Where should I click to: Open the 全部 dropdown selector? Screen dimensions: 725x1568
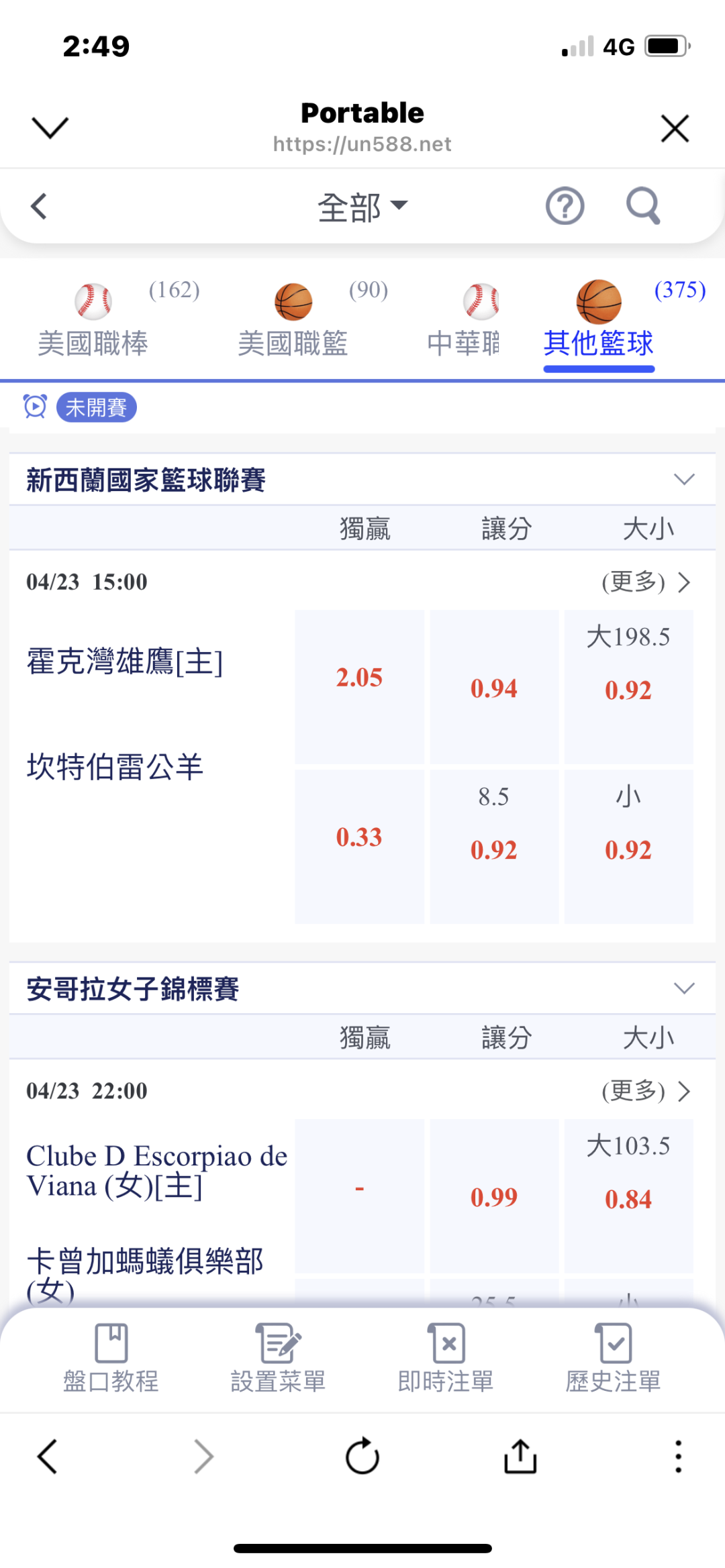[x=362, y=207]
